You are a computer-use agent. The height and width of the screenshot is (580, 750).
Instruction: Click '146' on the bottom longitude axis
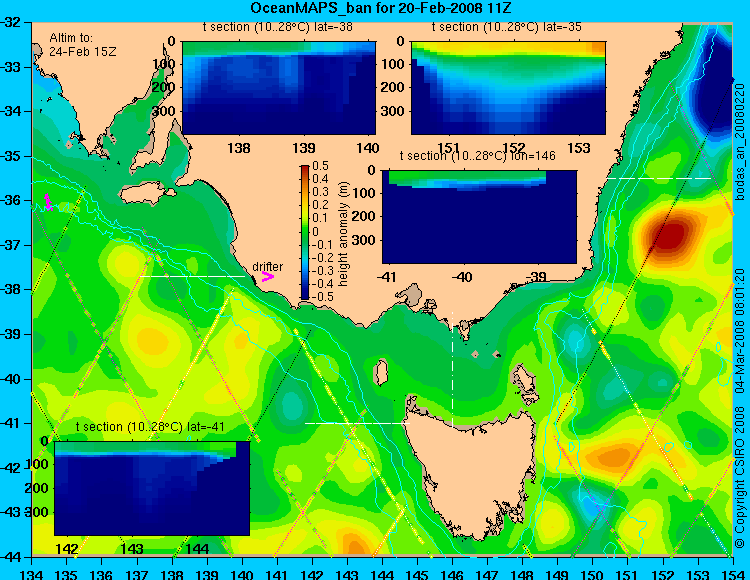point(452,574)
